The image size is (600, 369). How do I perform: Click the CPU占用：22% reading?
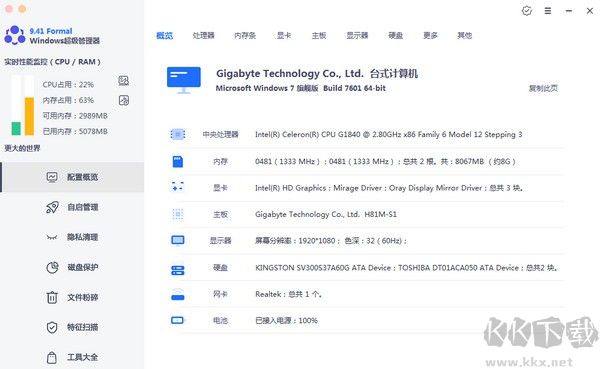pos(68,85)
